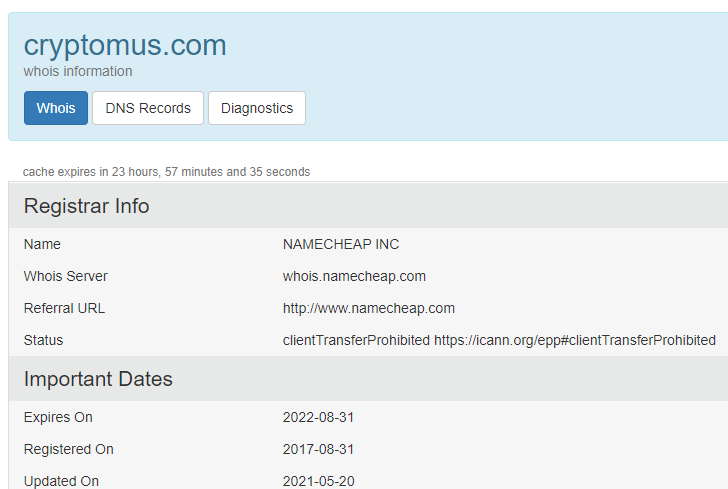Image resolution: width=728 pixels, height=489 pixels.
Task: Click the Referral URL field label
Action: point(64,308)
